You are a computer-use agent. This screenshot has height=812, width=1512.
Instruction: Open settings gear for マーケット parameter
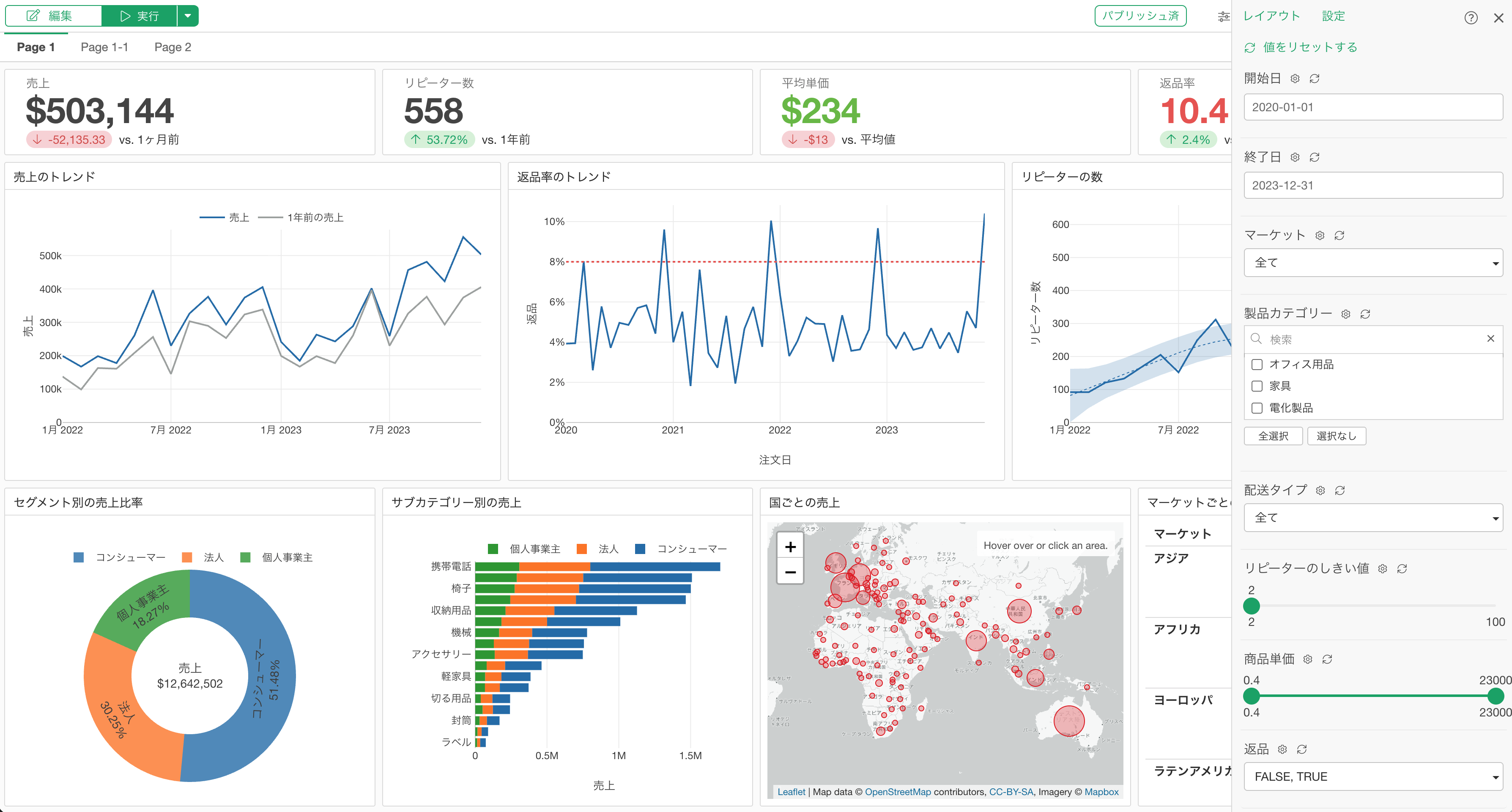coord(1320,236)
